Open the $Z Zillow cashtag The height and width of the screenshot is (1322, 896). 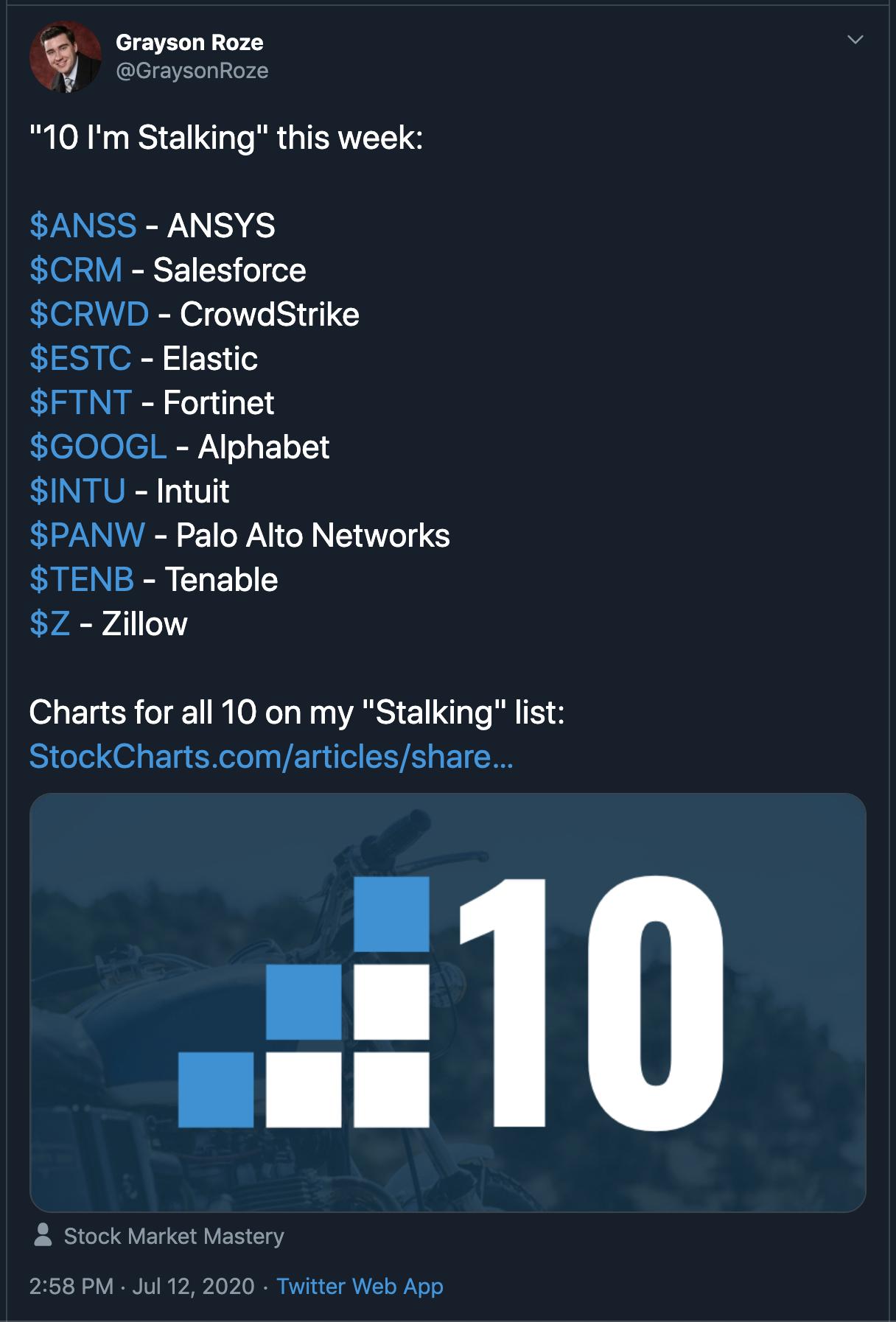(x=50, y=623)
